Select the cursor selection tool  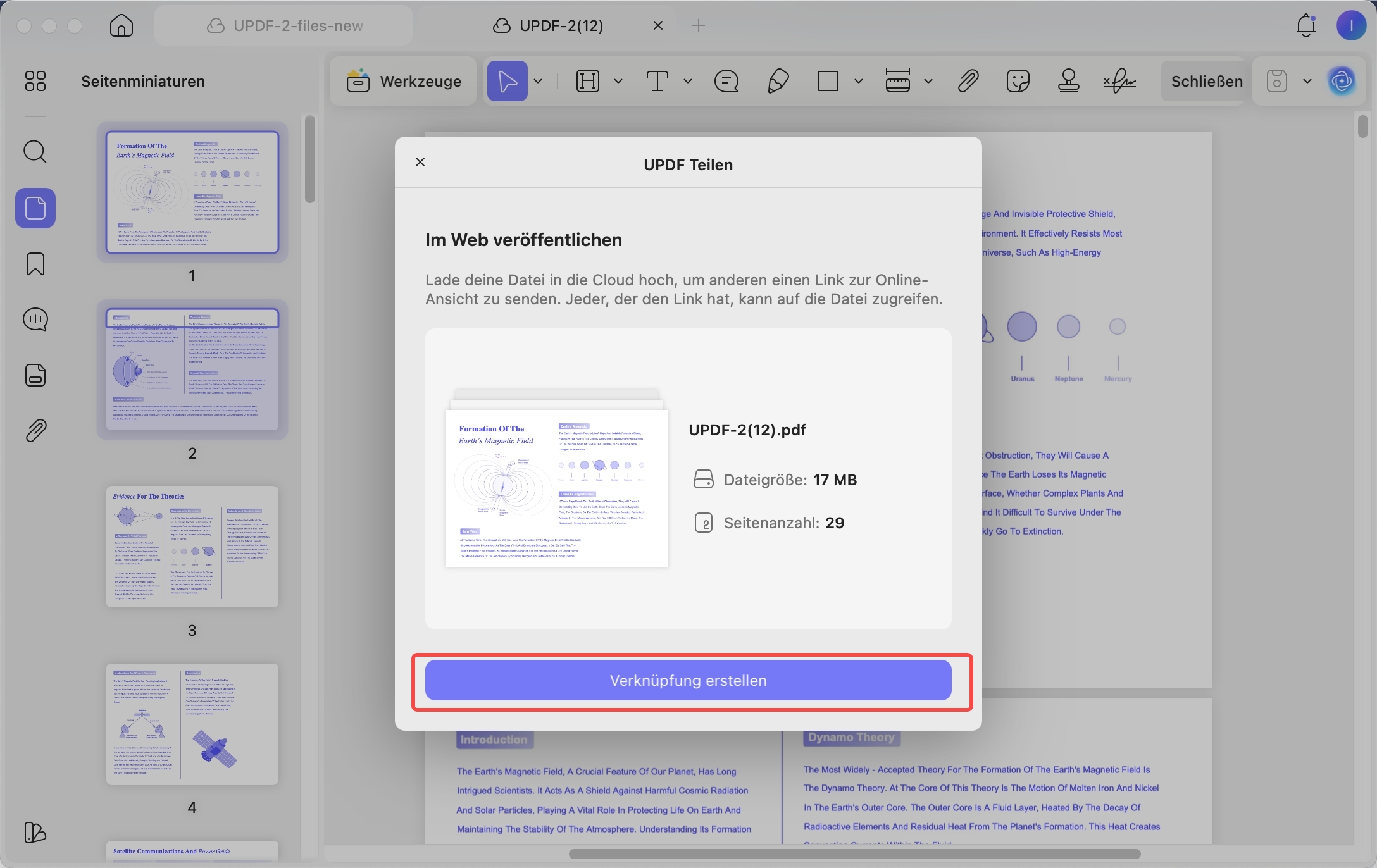click(x=508, y=81)
